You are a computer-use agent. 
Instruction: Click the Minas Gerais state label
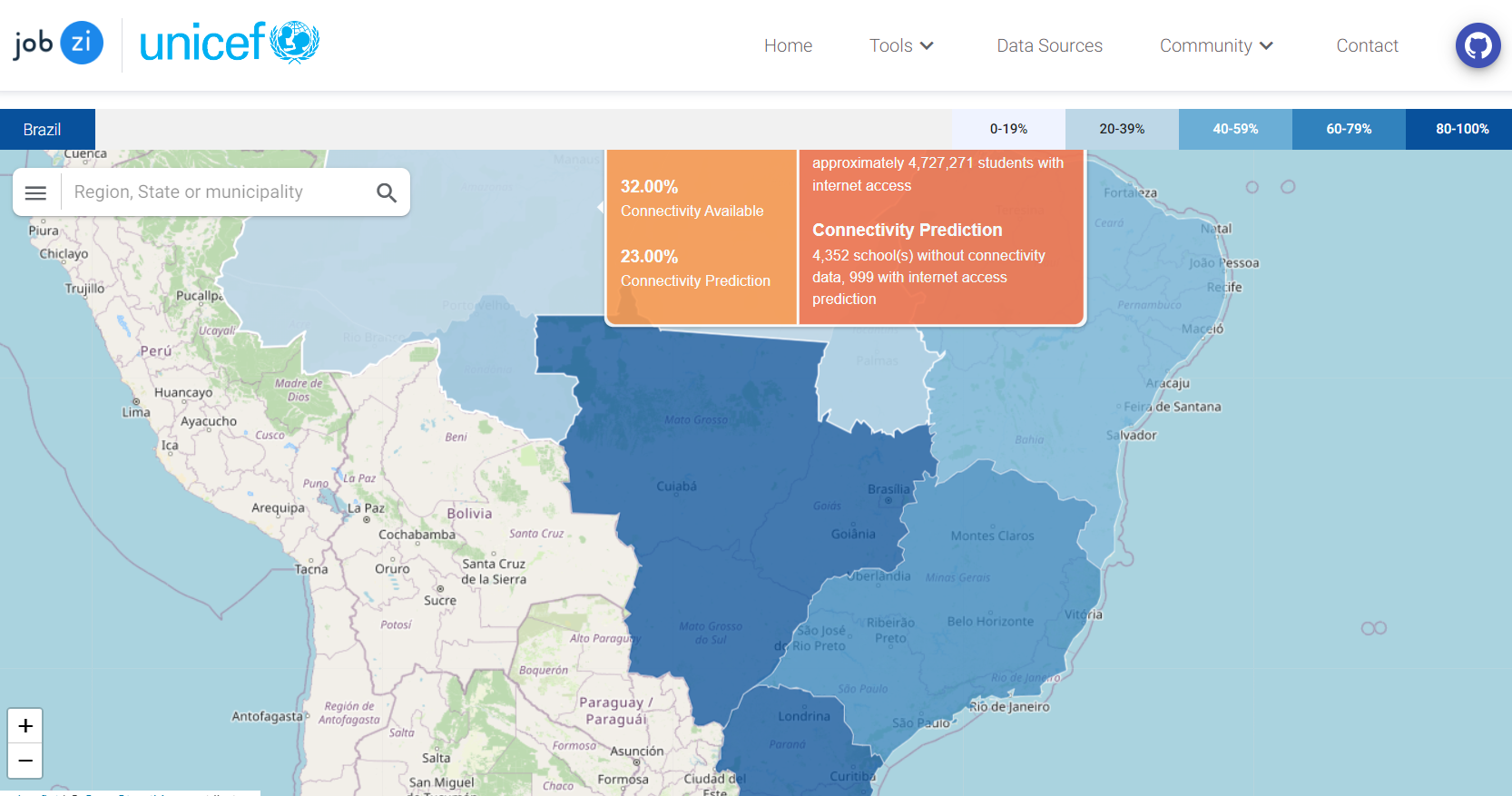coord(957,577)
